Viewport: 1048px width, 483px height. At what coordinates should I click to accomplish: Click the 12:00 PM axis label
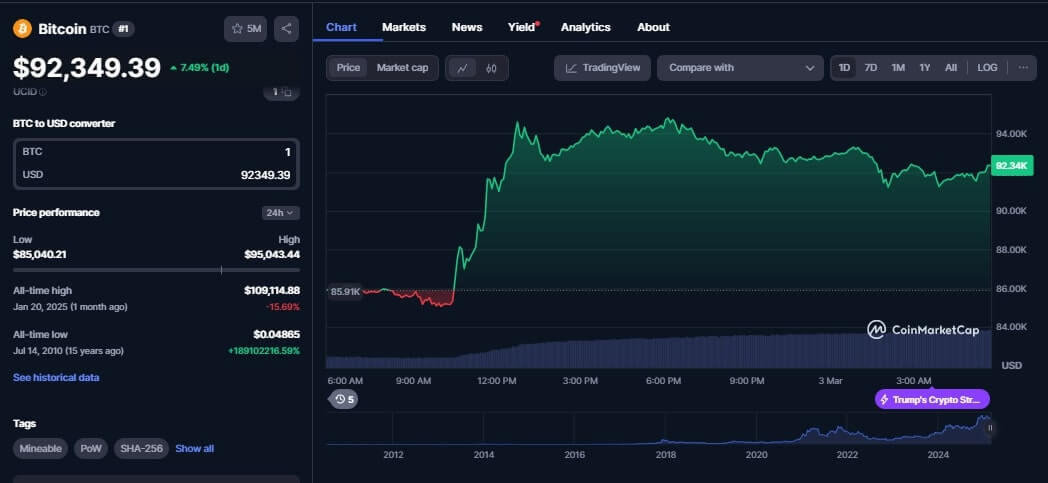point(496,381)
